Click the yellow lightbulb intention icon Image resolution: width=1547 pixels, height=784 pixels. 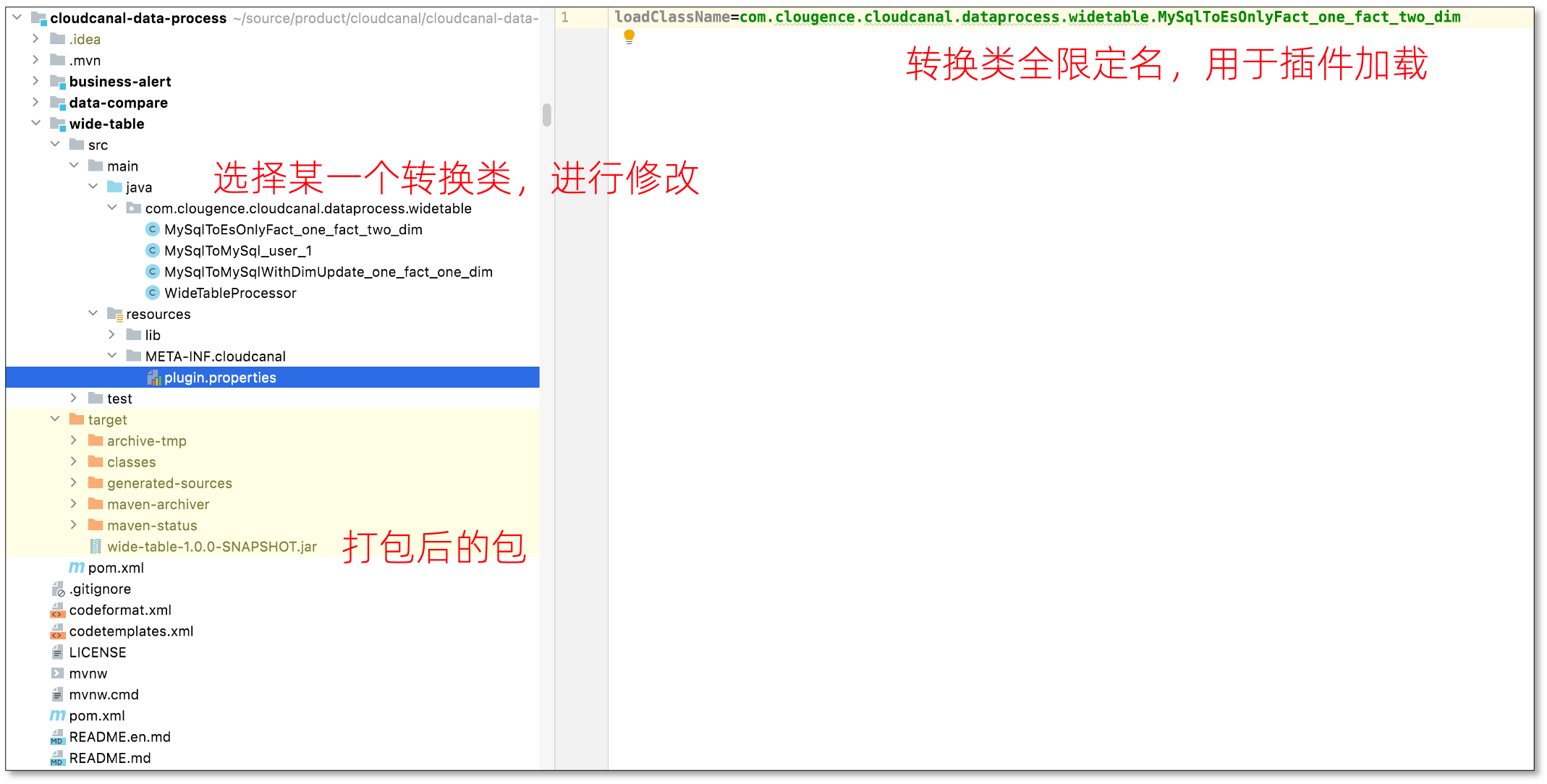point(629,37)
